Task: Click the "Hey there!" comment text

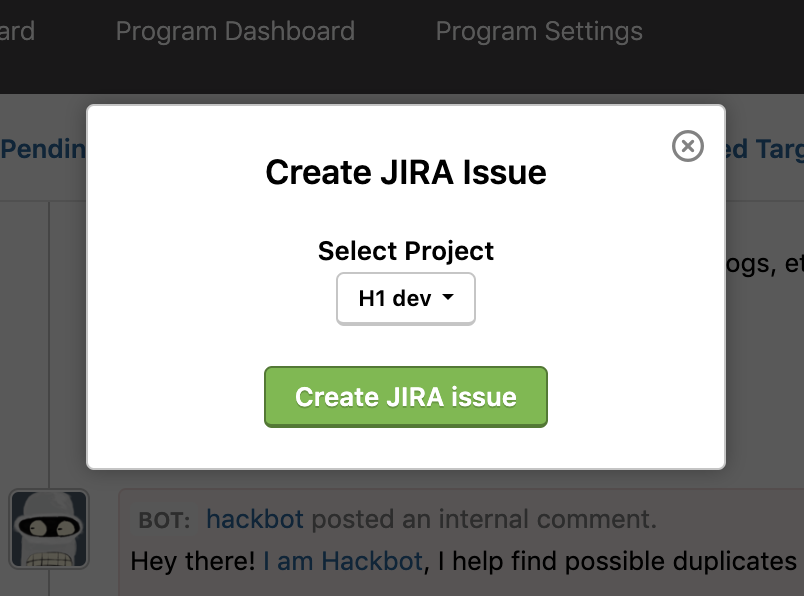Action: tap(192, 561)
